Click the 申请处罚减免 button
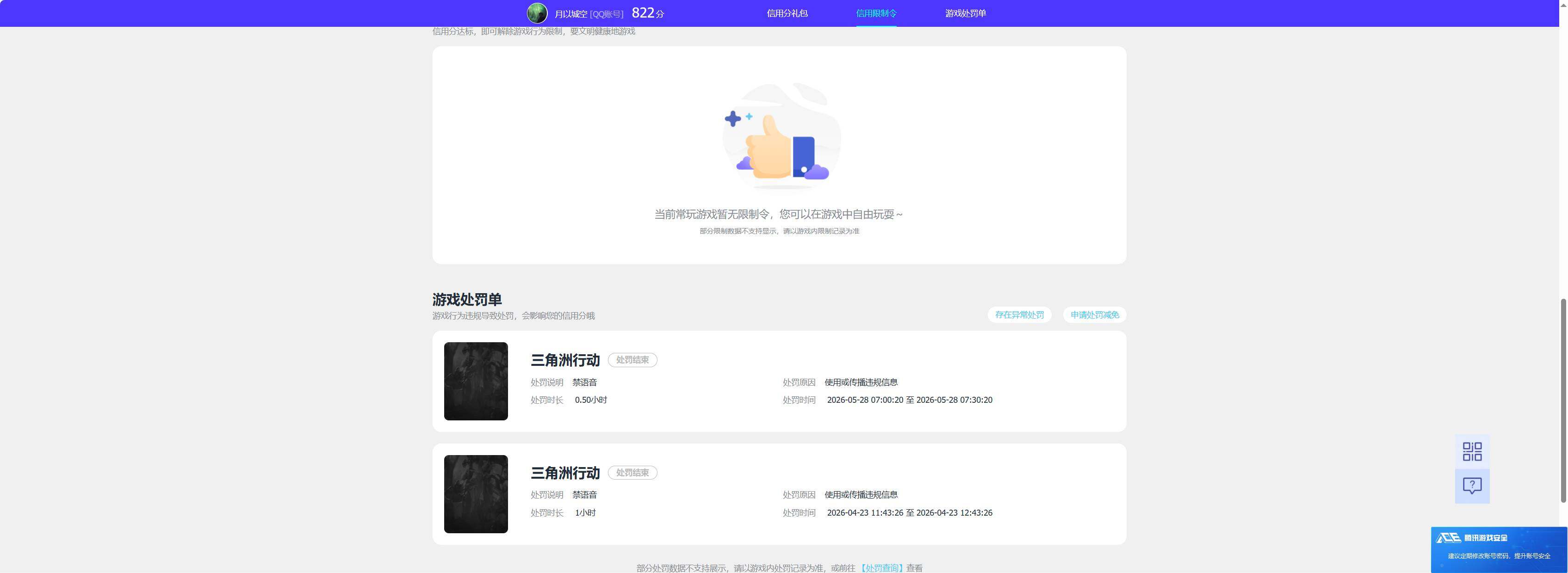This screenshot has width=1568, height=573. pyautogui.click(x=1094, y=315)
